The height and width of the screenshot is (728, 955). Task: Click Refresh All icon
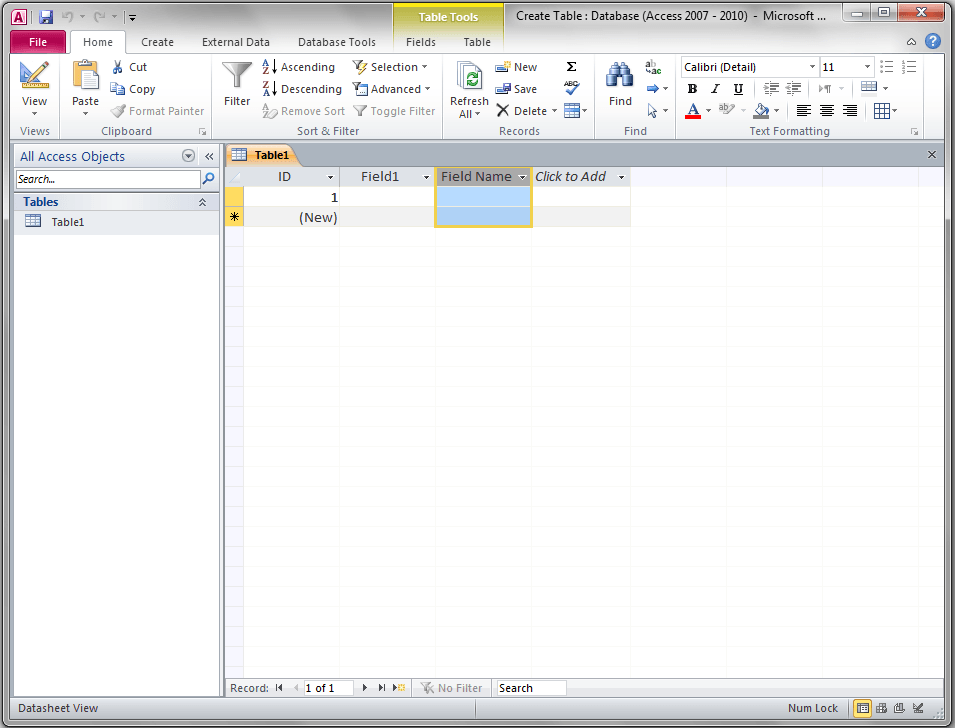(x=470, y=77)
